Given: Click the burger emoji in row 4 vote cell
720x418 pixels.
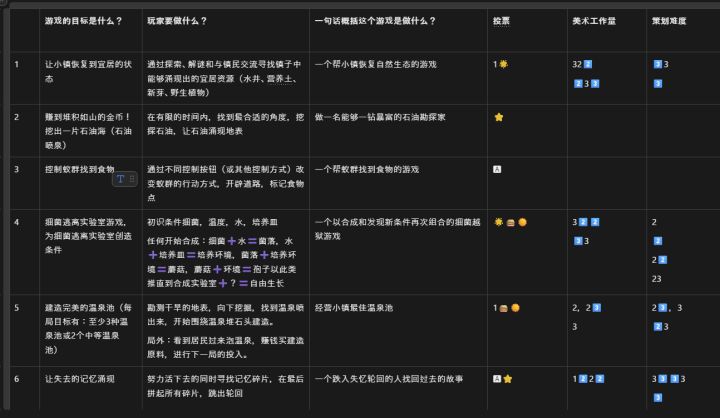Looking at the screenshot, I should click(x=511, y=223).
